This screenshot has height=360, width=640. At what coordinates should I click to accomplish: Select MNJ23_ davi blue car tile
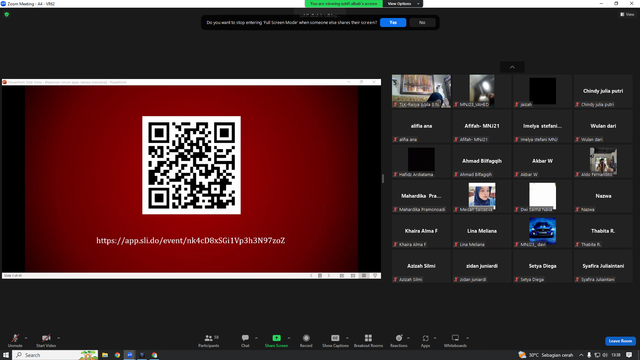point(542,231)
